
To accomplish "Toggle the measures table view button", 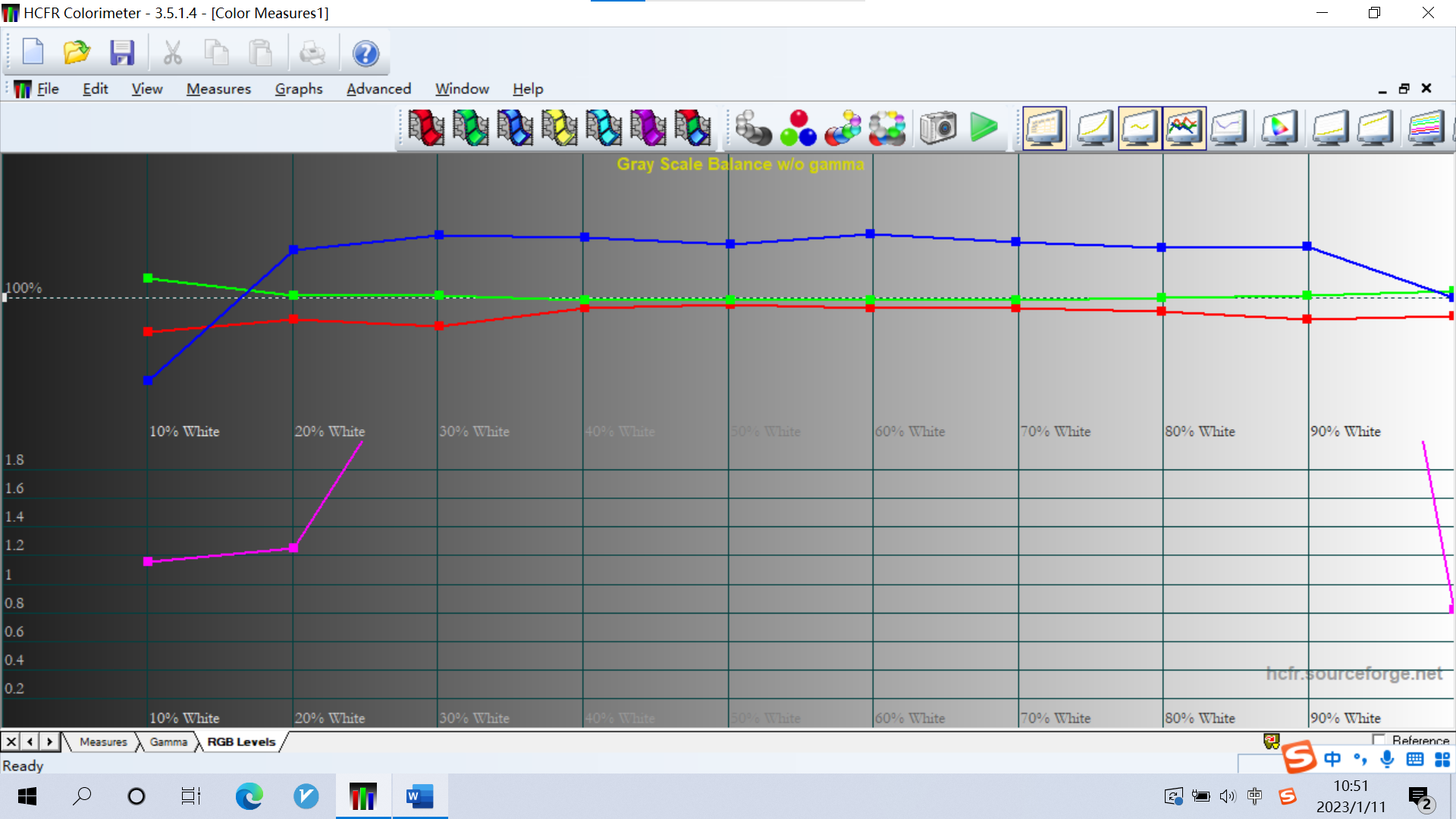I will coord(1044,127).
